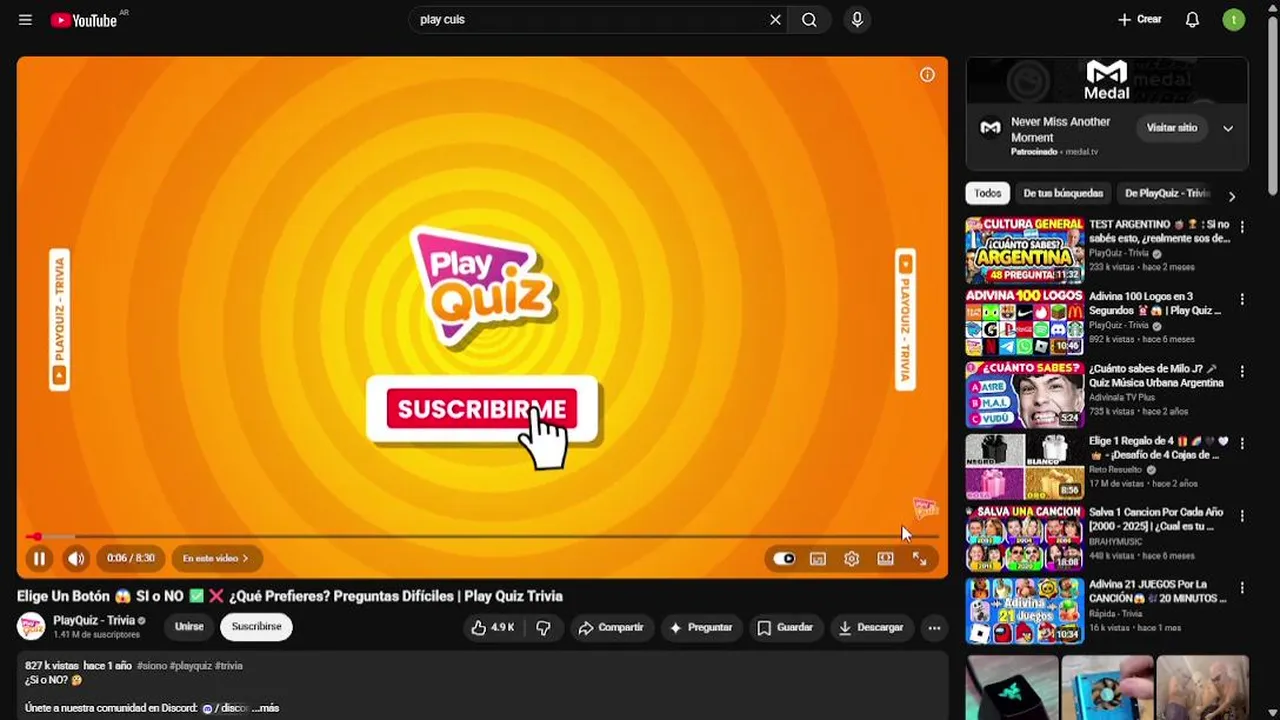The image size is (1280, 720).
Task: Open the #playquiz hashtag
Action: tap(191, 666)
